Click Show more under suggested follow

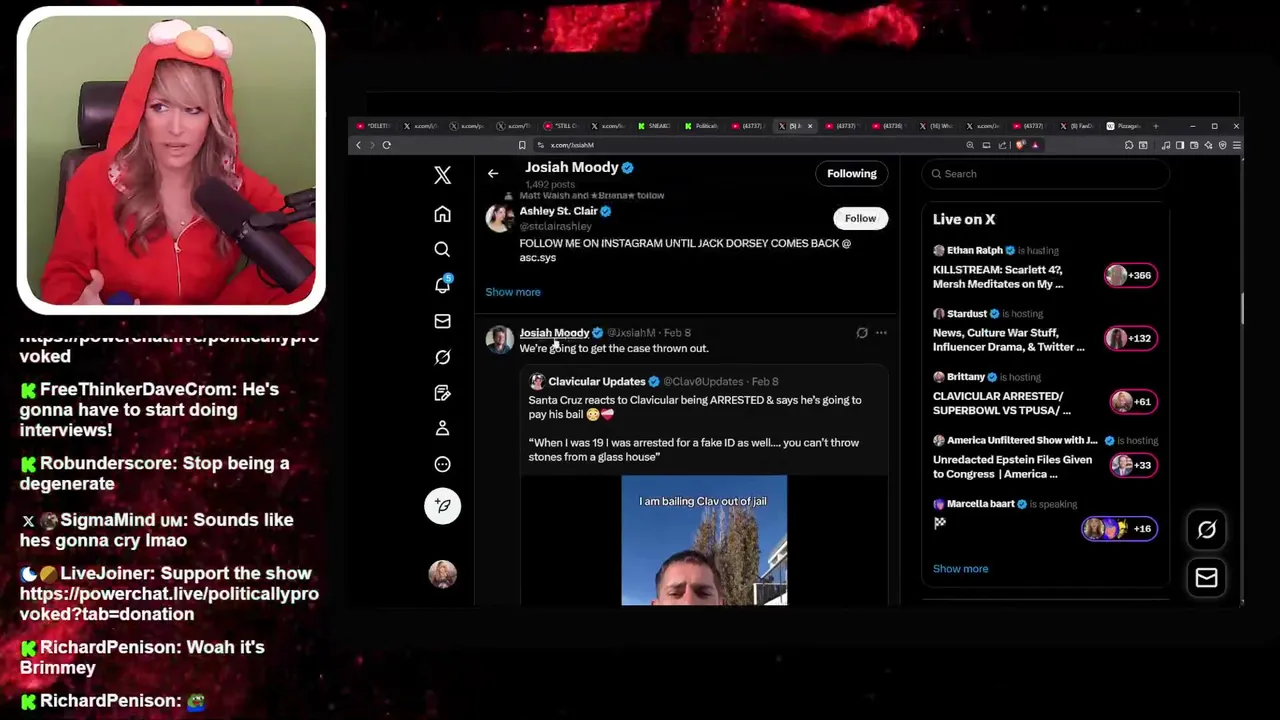click(x=513, y=292)
